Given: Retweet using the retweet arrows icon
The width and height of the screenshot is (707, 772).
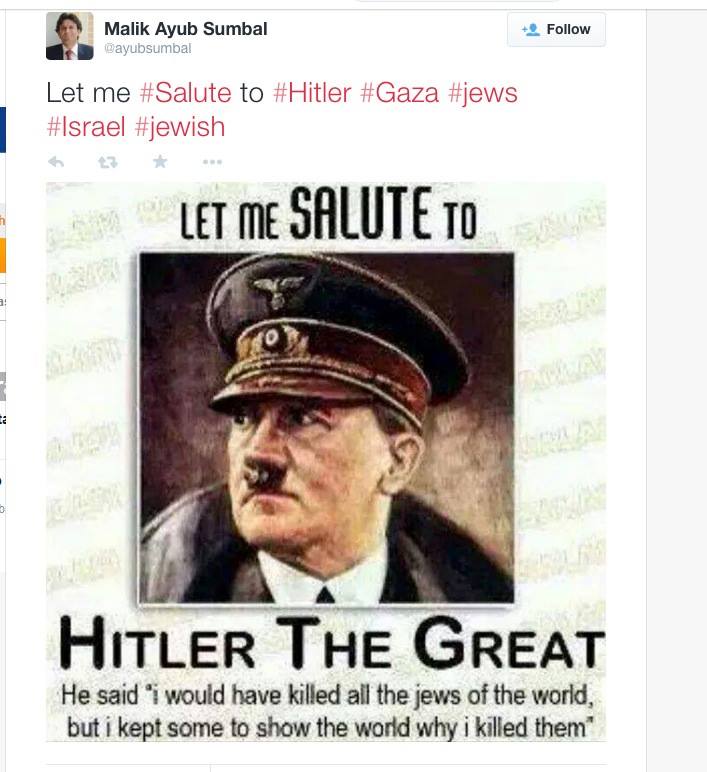Looking at the screenshot, I should pos(108,161).
